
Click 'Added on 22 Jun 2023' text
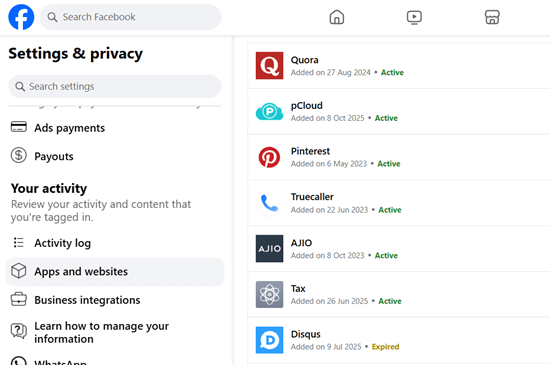(329, 210)
